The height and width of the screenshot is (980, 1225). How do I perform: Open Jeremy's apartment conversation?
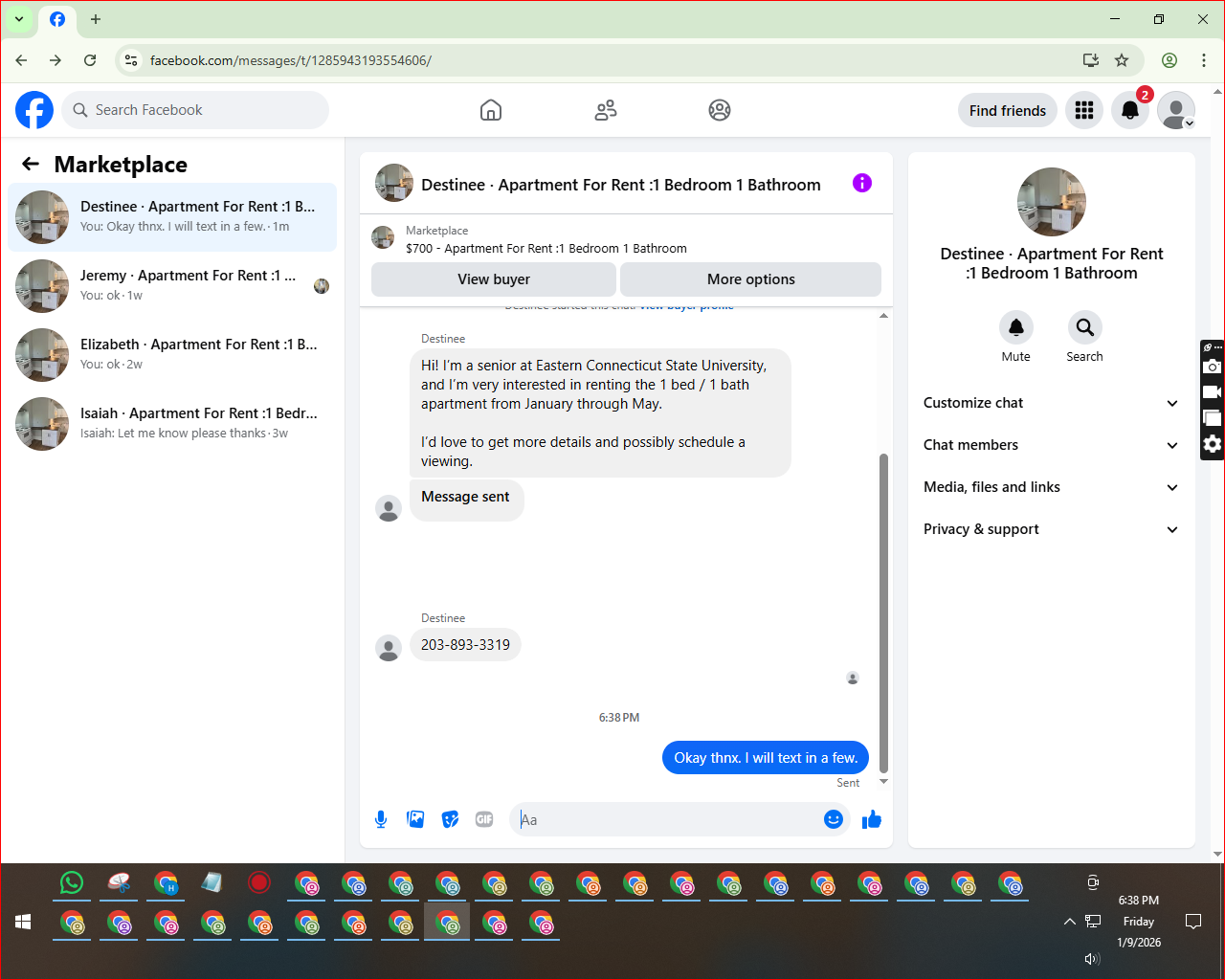click(172, 286)
